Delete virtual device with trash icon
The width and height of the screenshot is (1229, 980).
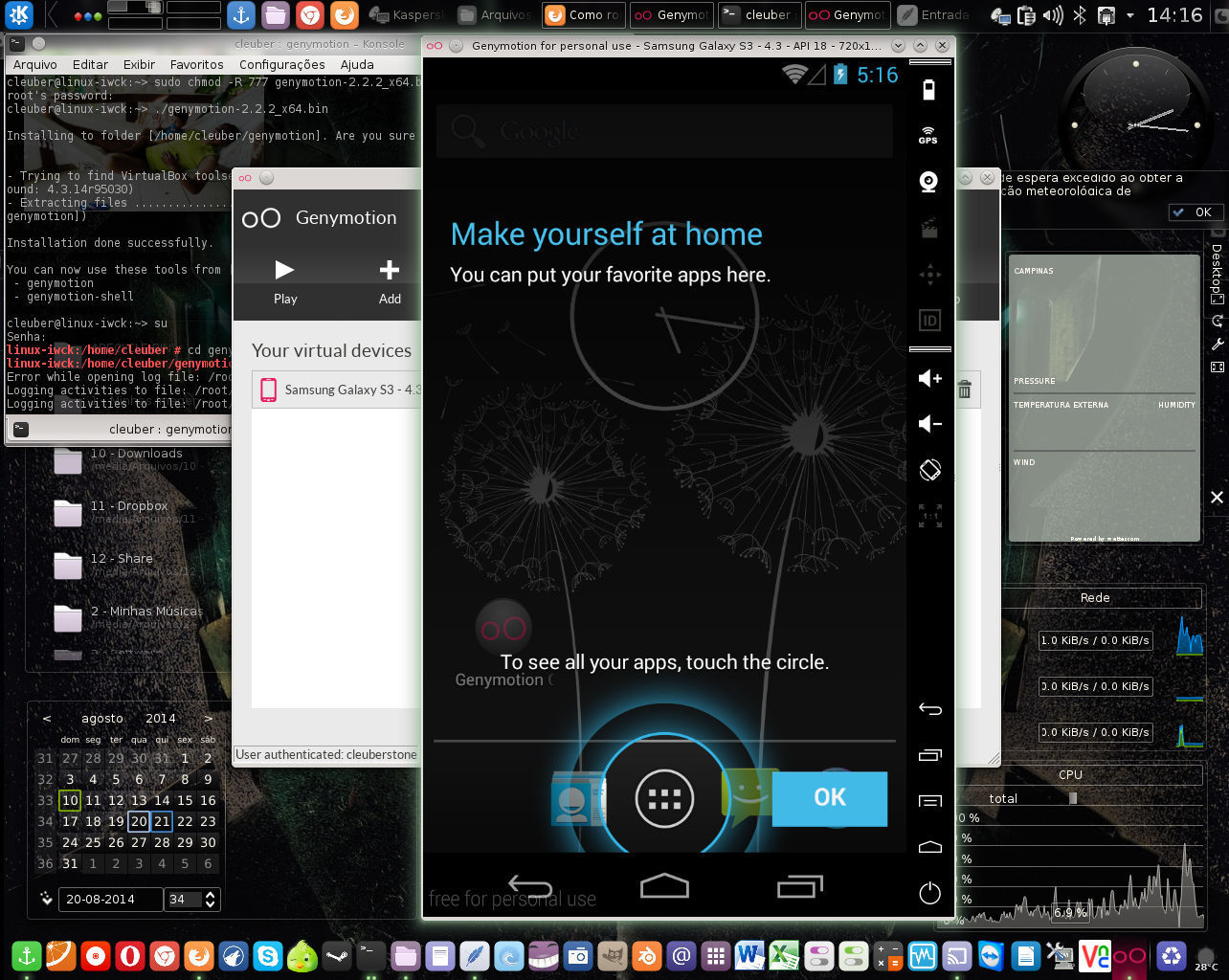[965, 390]
